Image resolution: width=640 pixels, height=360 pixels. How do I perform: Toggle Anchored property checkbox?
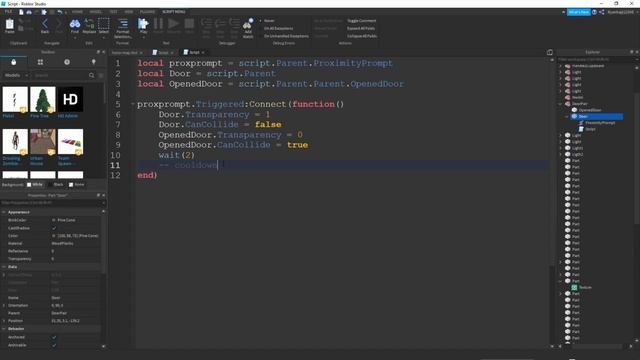(x=54, y=337)
